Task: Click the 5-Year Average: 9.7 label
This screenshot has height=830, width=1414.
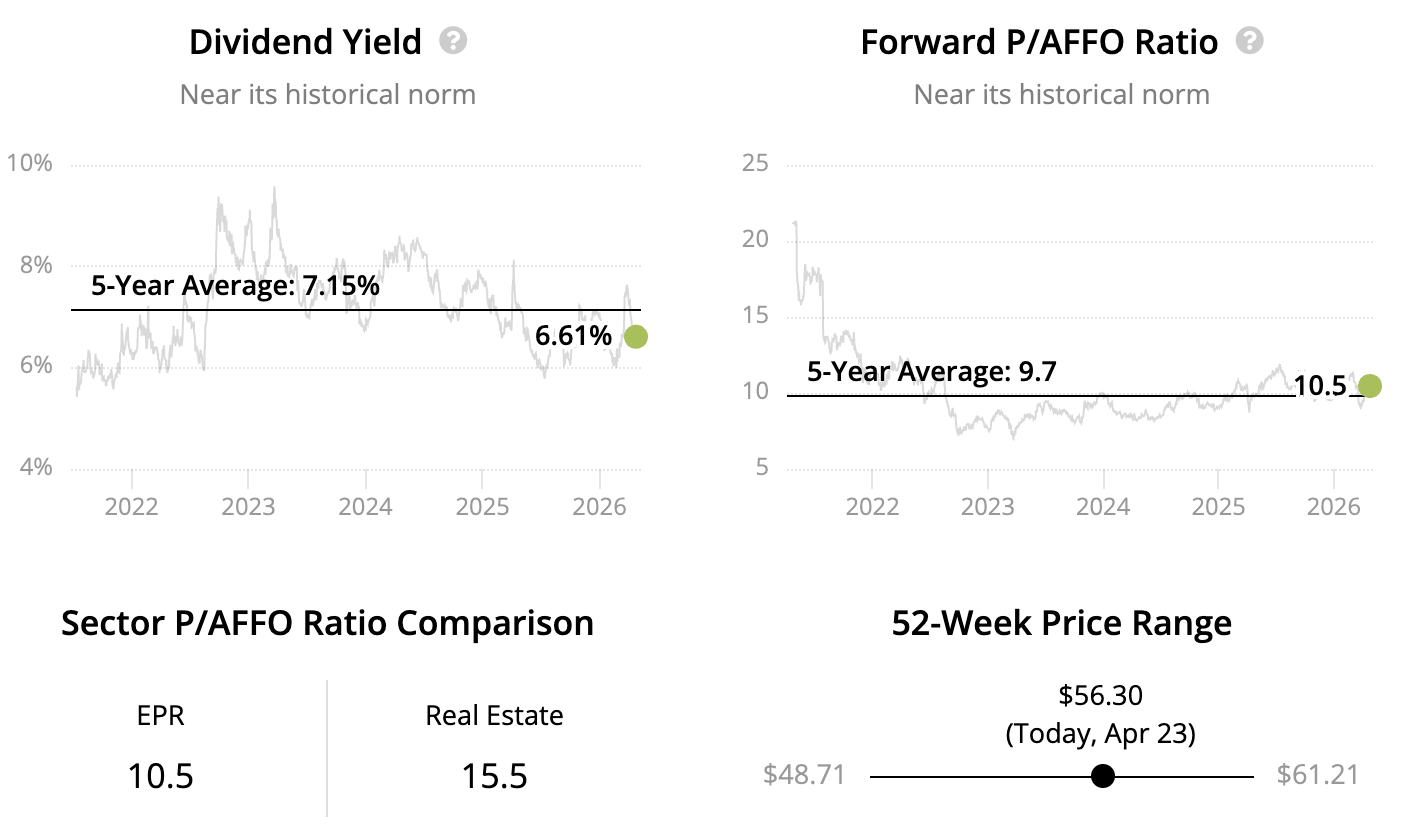Action: 932,372
